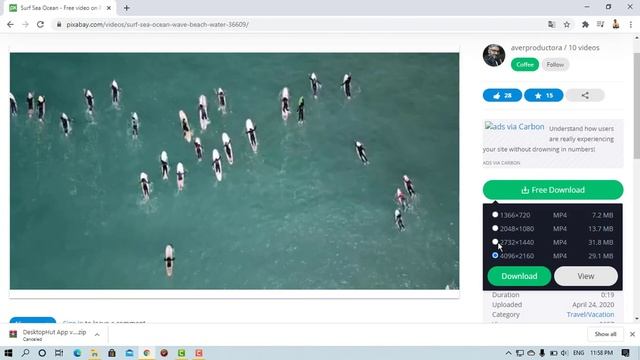Image resolution: width=640 pixels, height=360 pixels.
Task: Click the ads via Carbon image
Action: coord(514,127)
